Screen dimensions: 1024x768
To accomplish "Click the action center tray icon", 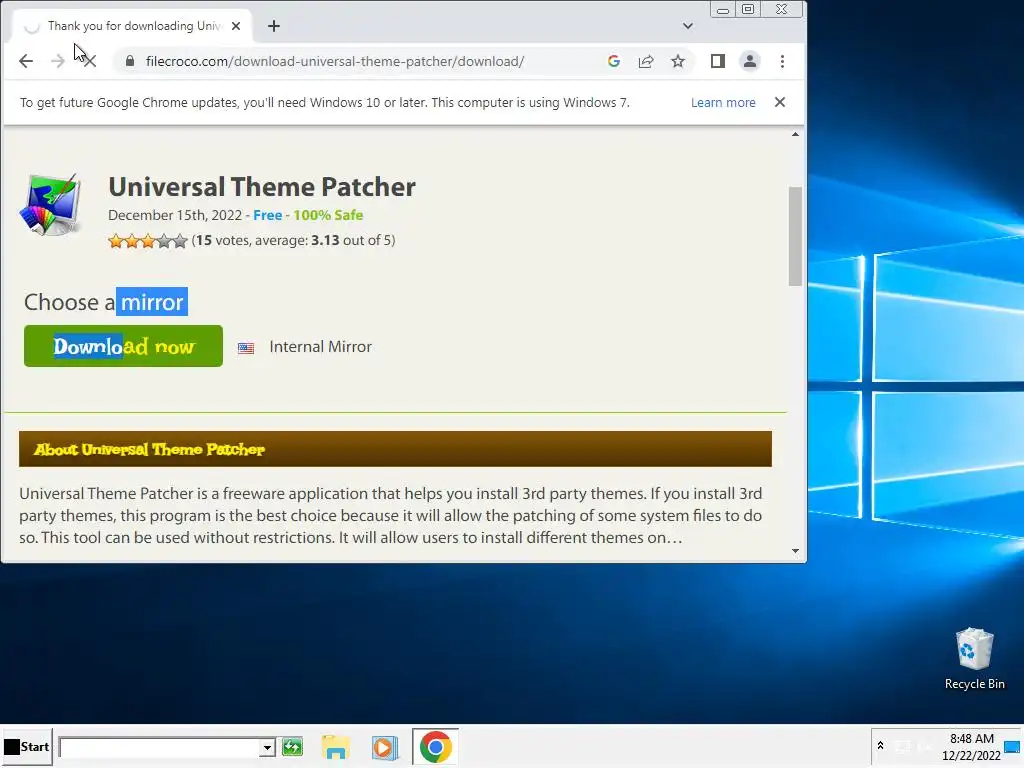I will coord(1012,746).
